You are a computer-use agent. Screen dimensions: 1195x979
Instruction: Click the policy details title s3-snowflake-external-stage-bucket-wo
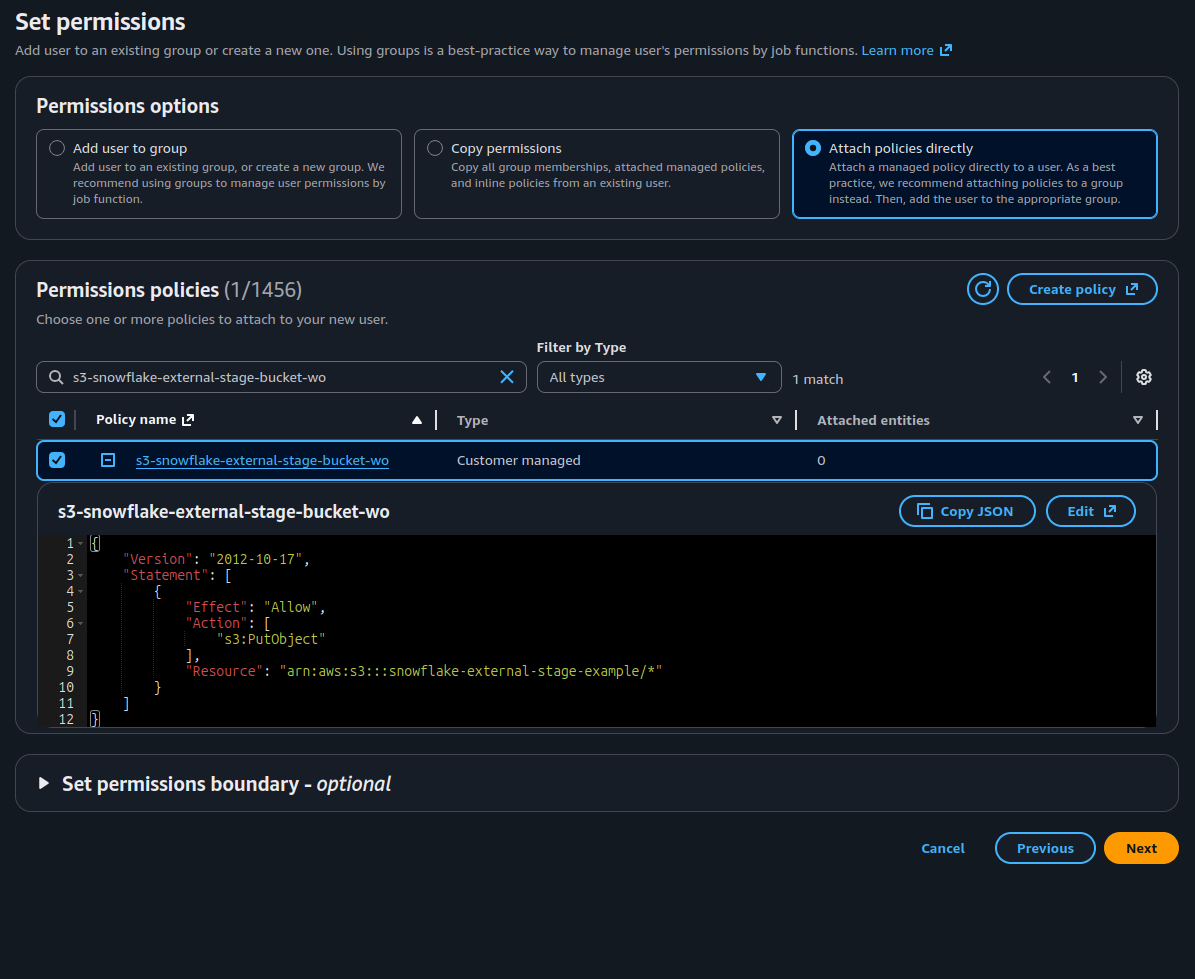223,511
